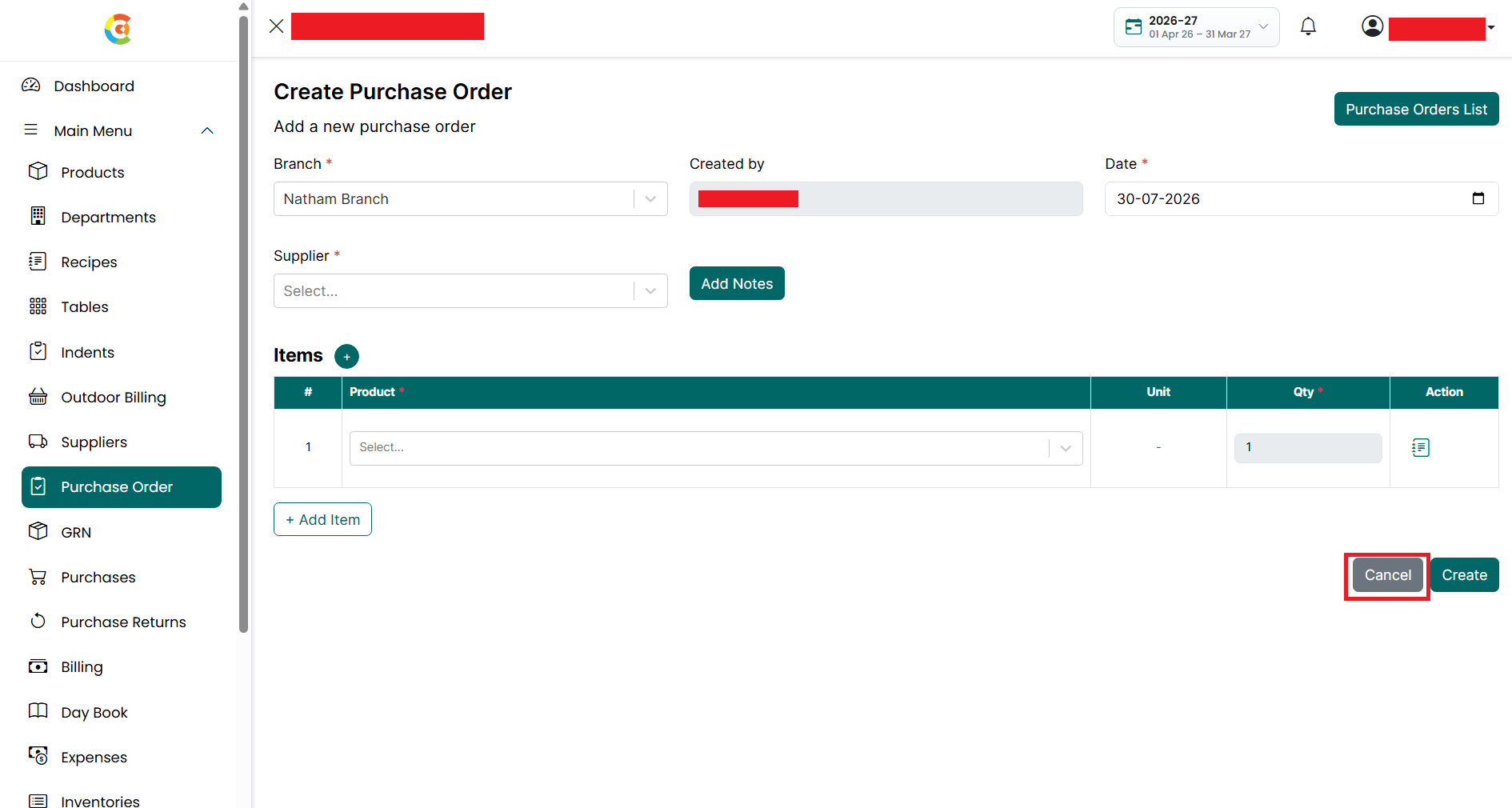
Task: Open the date picker calendar icon
Action: click(1478, 198)
